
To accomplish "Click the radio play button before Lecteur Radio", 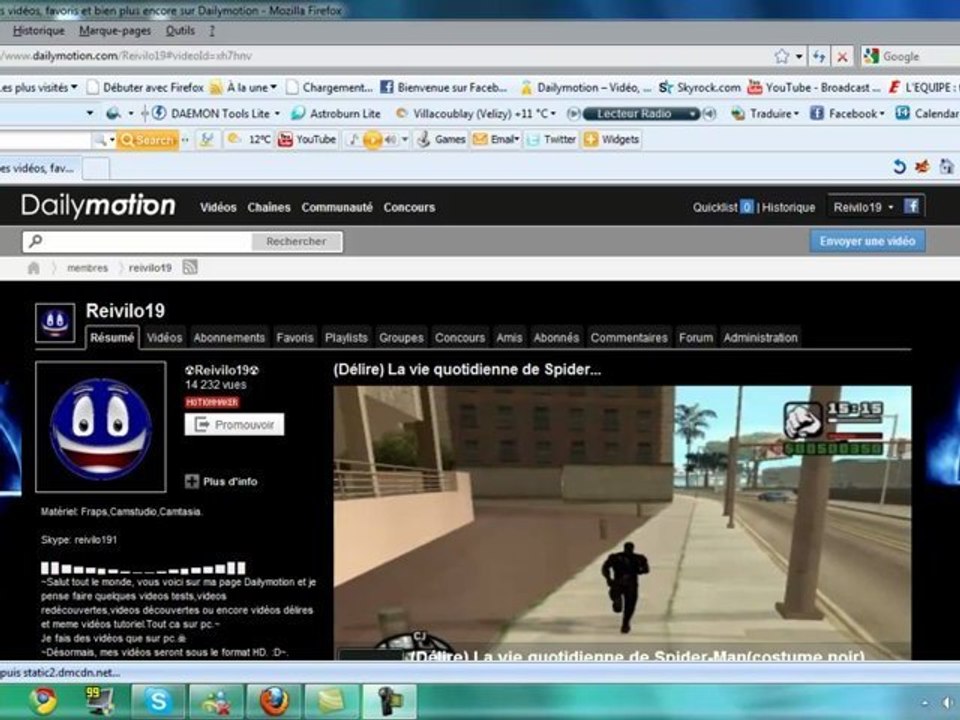I will [x=573, y=114].
